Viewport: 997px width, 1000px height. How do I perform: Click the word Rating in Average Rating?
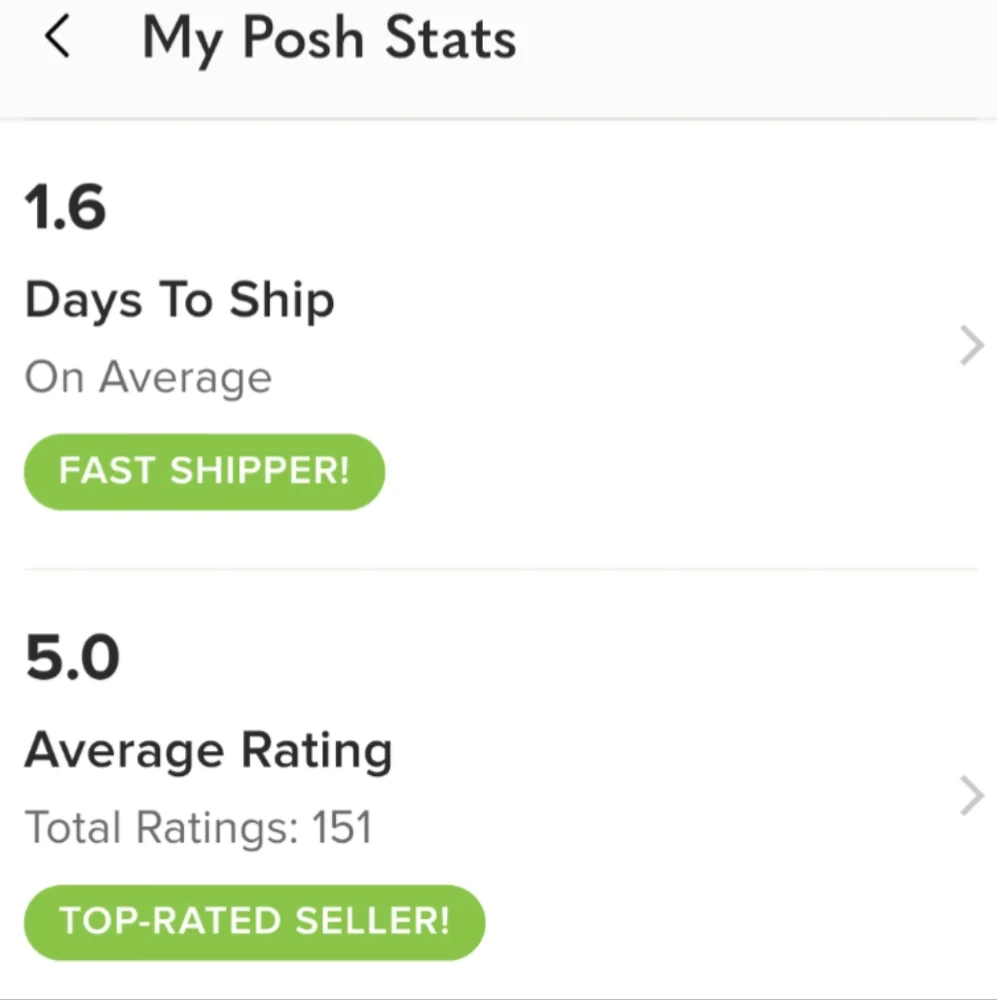tap(317, 751)
